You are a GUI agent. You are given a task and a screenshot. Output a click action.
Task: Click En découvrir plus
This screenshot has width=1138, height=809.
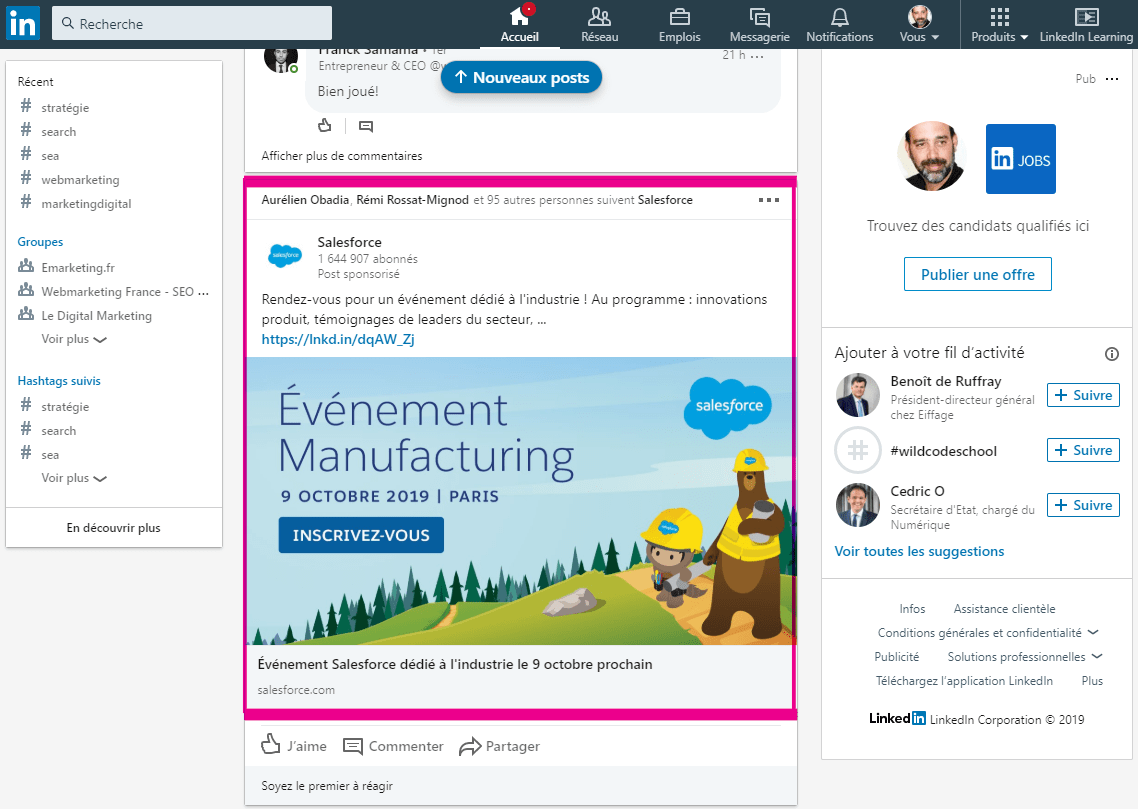tap(113, 527)
